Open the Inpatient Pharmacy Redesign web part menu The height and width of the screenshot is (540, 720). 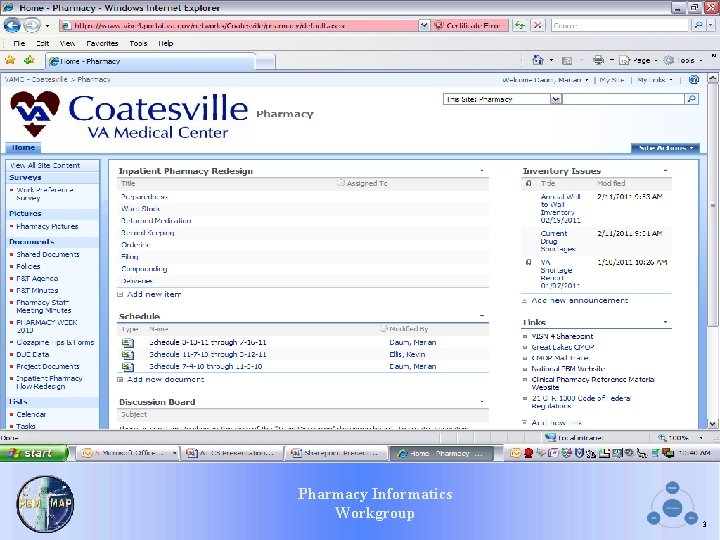pos(482,171)
